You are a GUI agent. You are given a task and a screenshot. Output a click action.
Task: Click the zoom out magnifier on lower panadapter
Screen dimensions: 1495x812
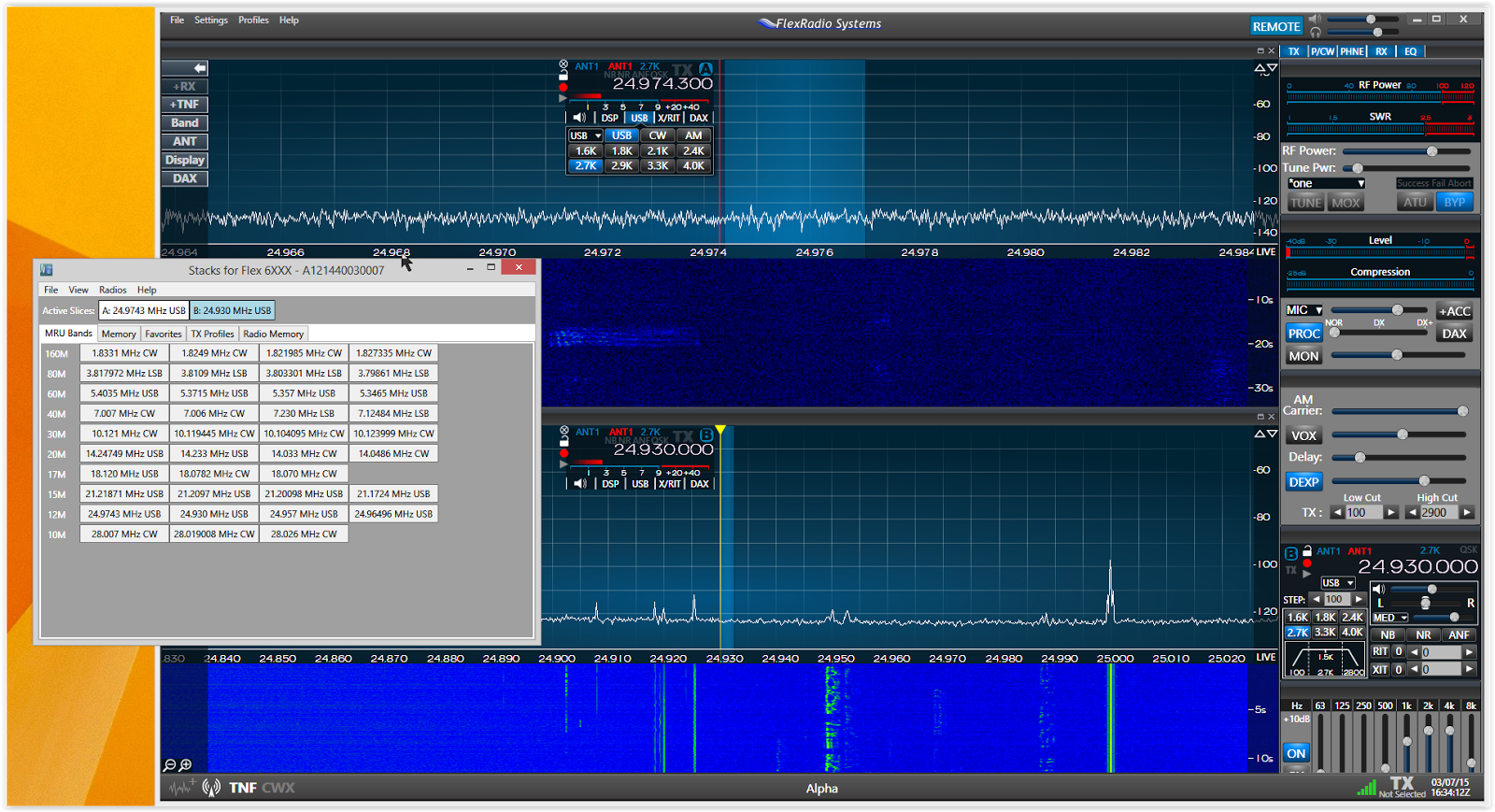click(170, 765)
